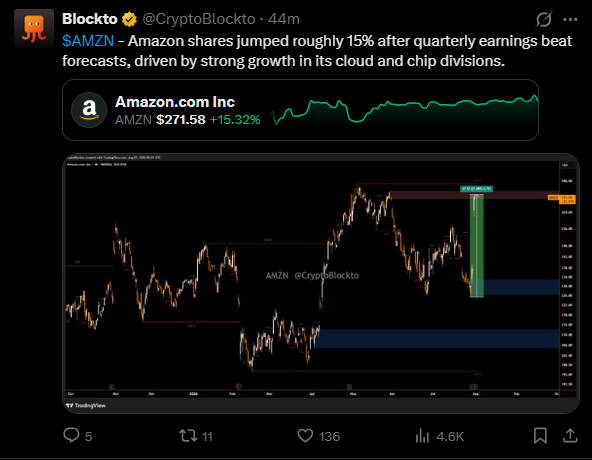
Task: Click the green AMZN sparkline chart
Action: [x=405, y=110]
